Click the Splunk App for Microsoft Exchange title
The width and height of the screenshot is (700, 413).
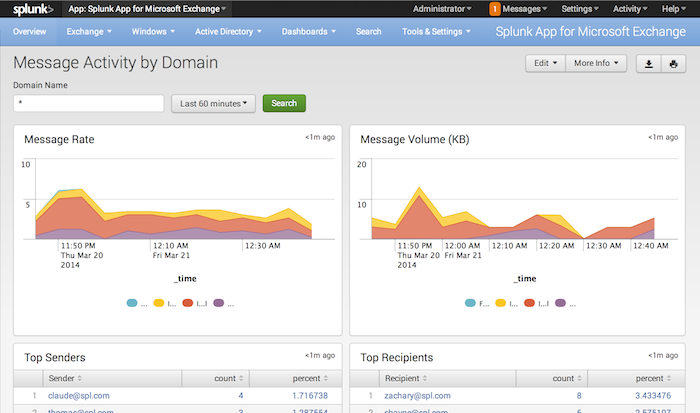(x=591, y=32)
